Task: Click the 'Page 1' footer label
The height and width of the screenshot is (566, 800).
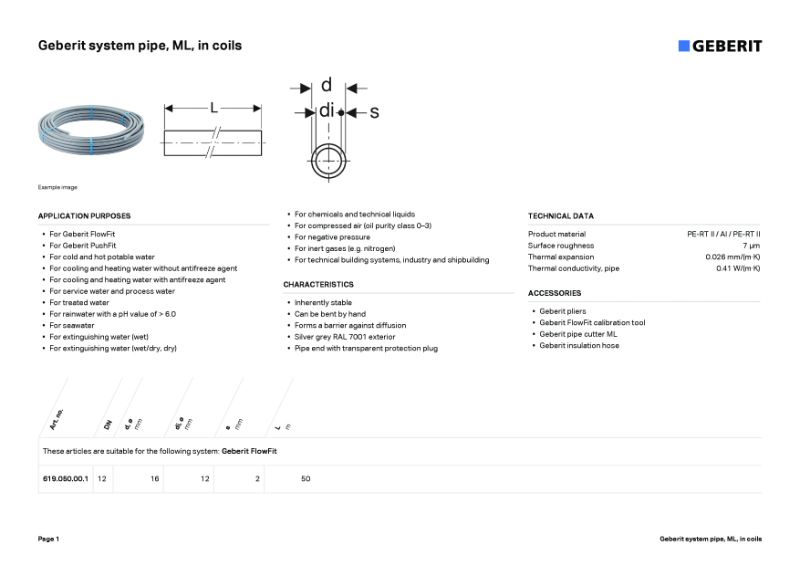Action: [x=49, y=539]
